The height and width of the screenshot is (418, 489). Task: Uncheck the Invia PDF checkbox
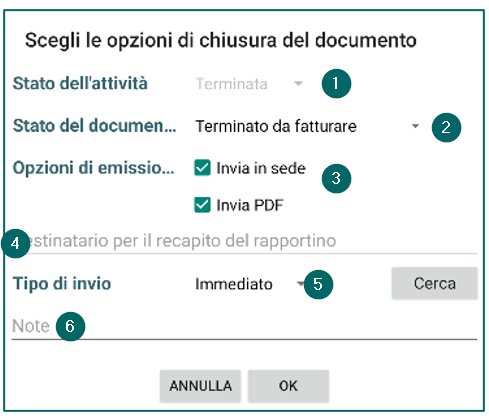click(202, 205)
